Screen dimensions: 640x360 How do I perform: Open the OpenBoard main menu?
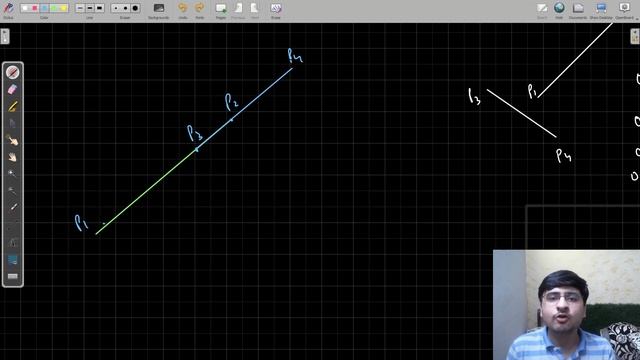click(624, 10)
